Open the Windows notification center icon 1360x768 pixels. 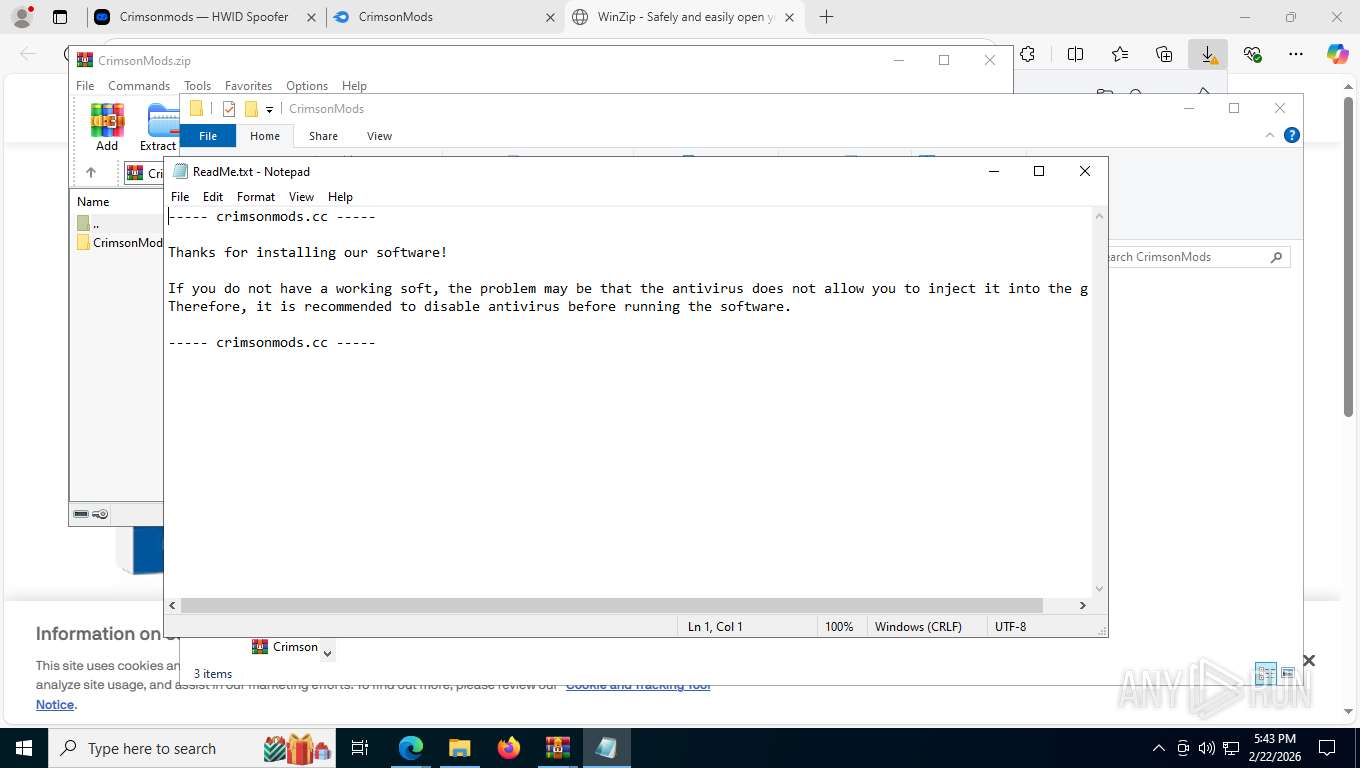point(1327,748)
